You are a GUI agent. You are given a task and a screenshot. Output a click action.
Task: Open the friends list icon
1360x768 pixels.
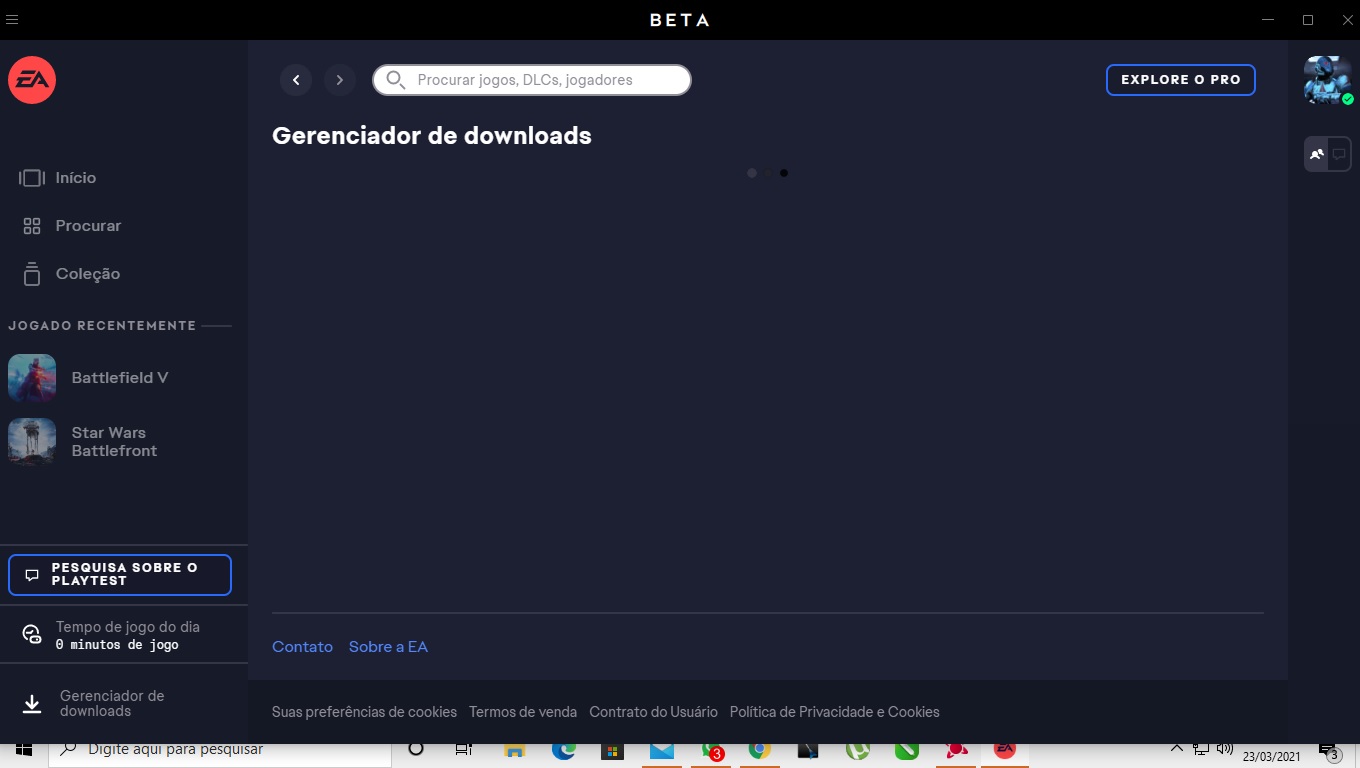pyautogui.click(x=1317, y=154)
